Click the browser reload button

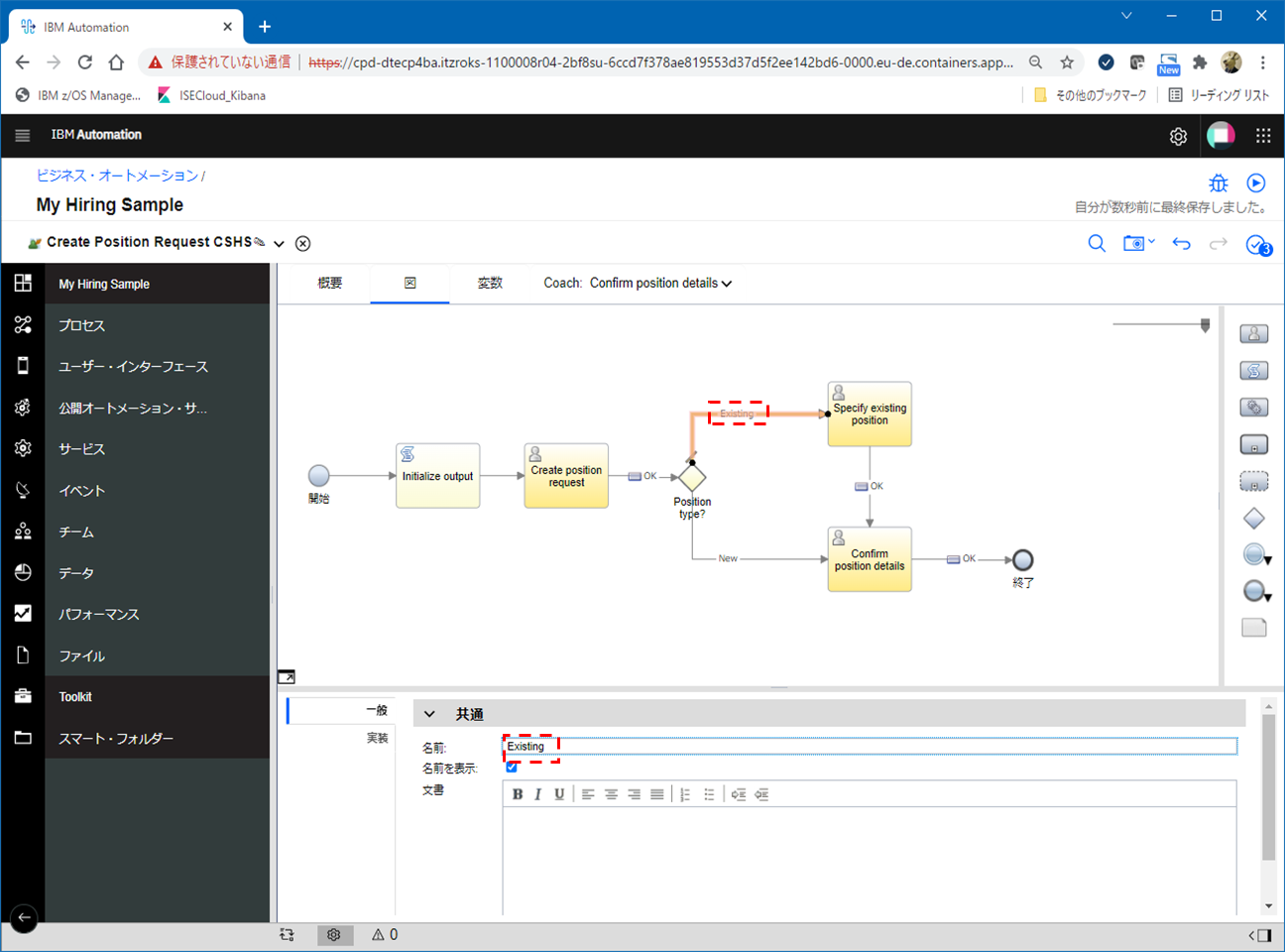85,62
